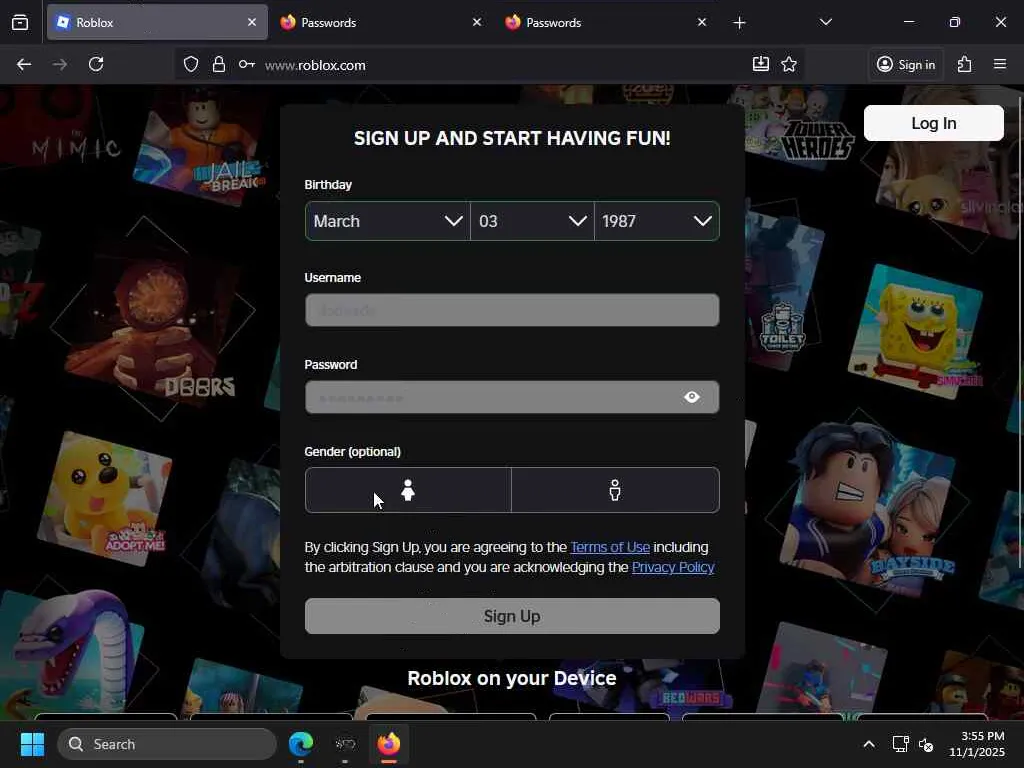Click the taskbar Search box
The image size is (1024, 768).
tap(167, 744)
